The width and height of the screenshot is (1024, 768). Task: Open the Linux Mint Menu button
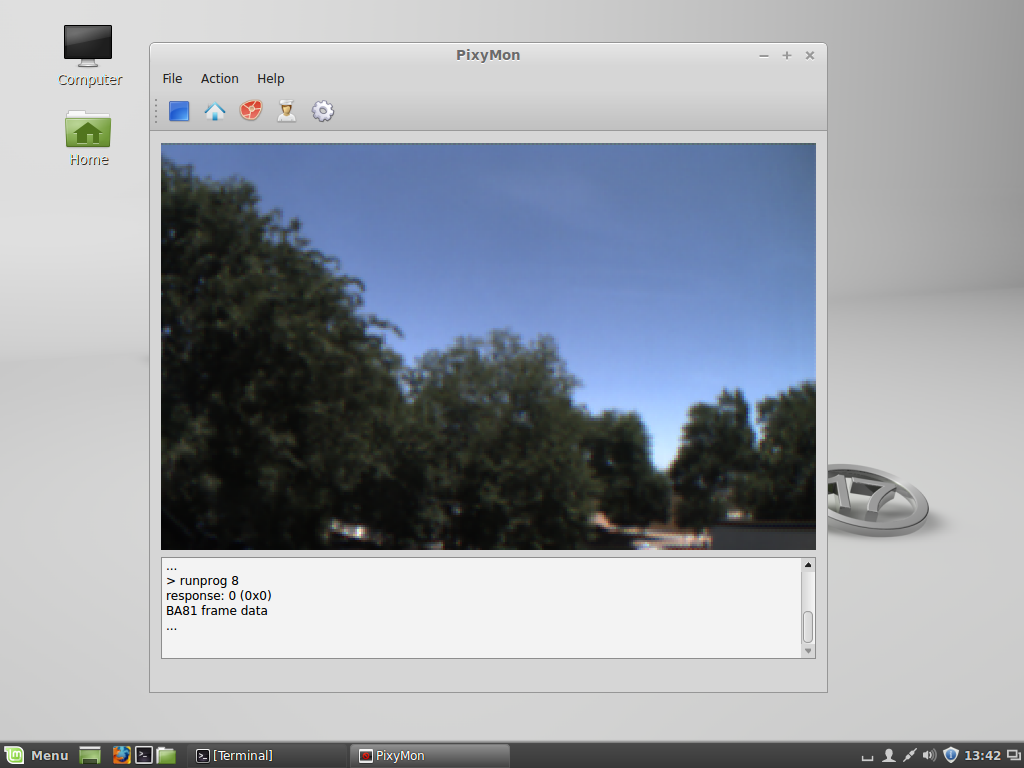[37, 755]
